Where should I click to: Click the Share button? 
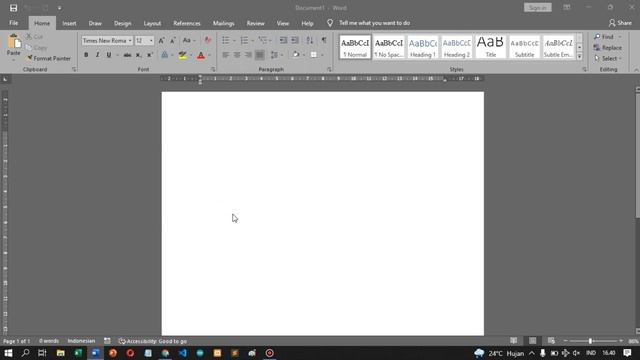point(620,23)
